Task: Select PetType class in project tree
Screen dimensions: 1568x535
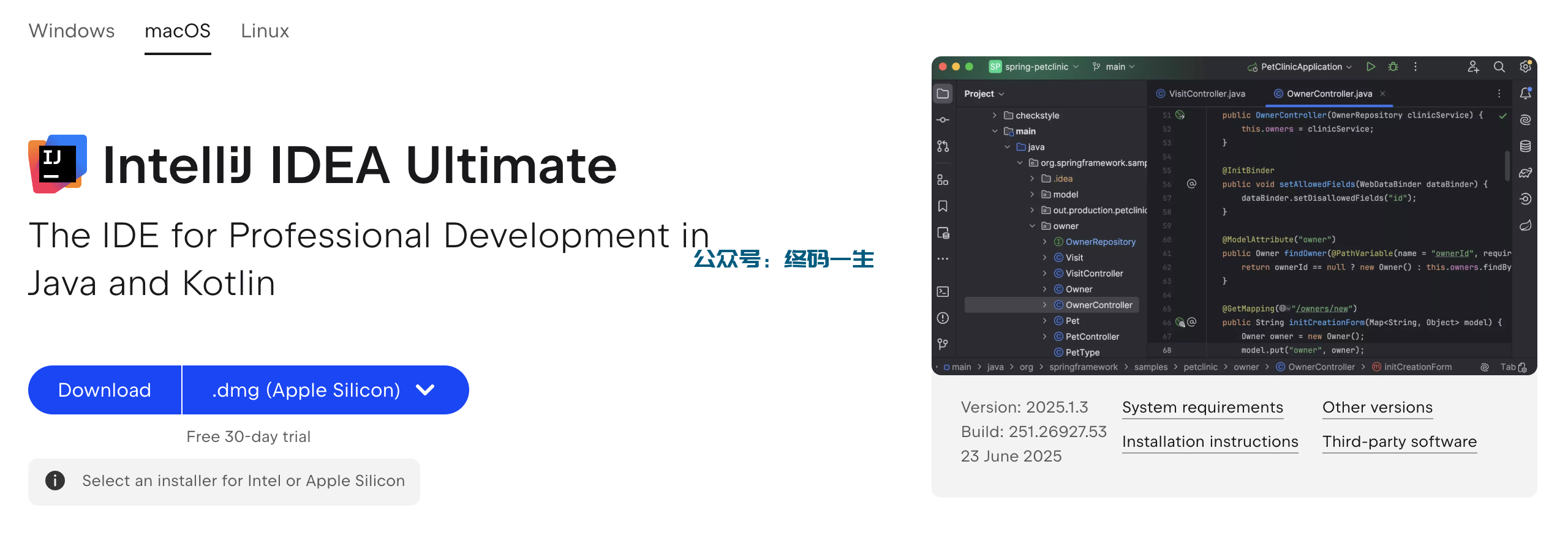Action: (1082, 353)
